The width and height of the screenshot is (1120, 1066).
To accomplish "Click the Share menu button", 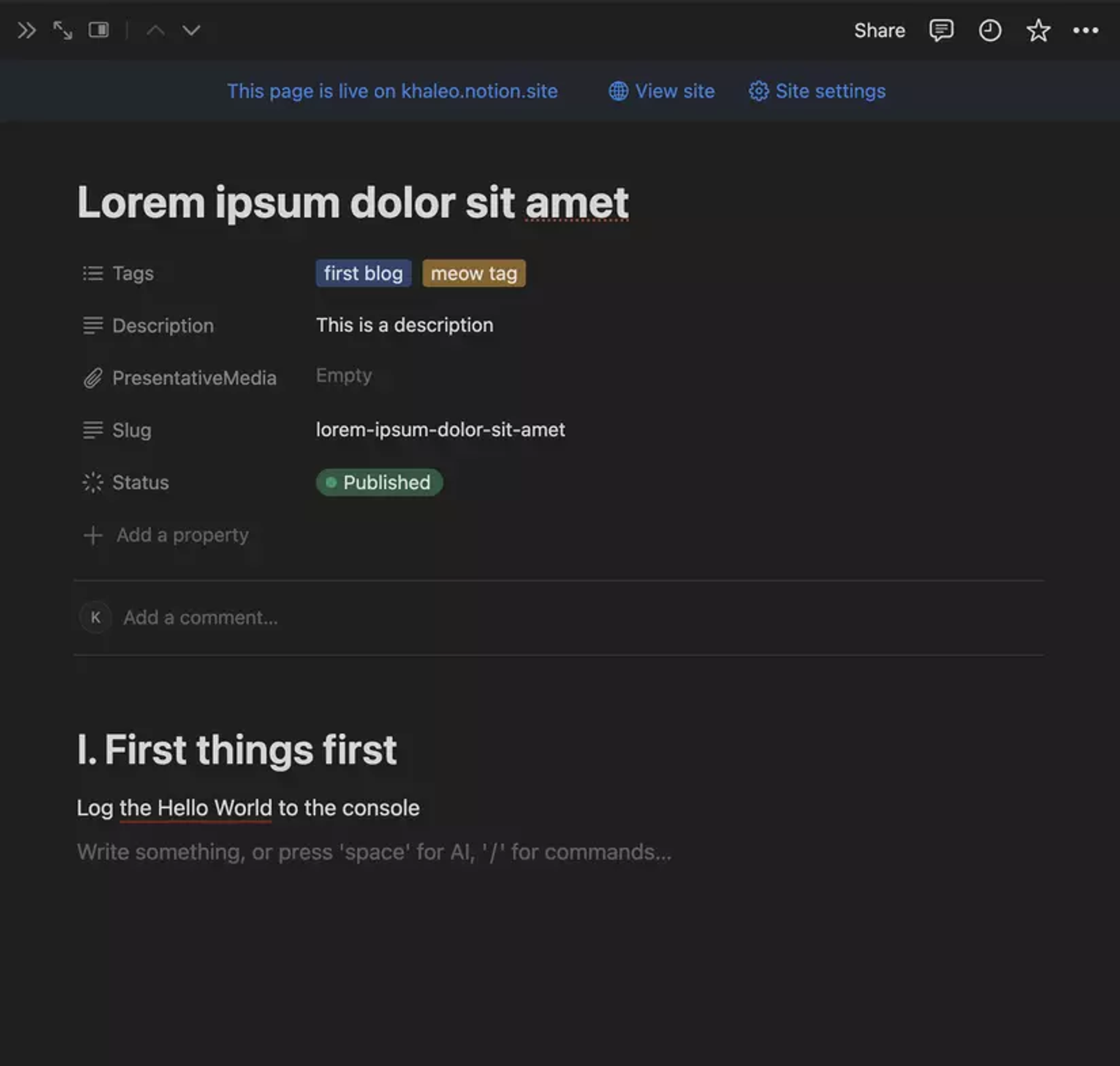I will 879,30.
